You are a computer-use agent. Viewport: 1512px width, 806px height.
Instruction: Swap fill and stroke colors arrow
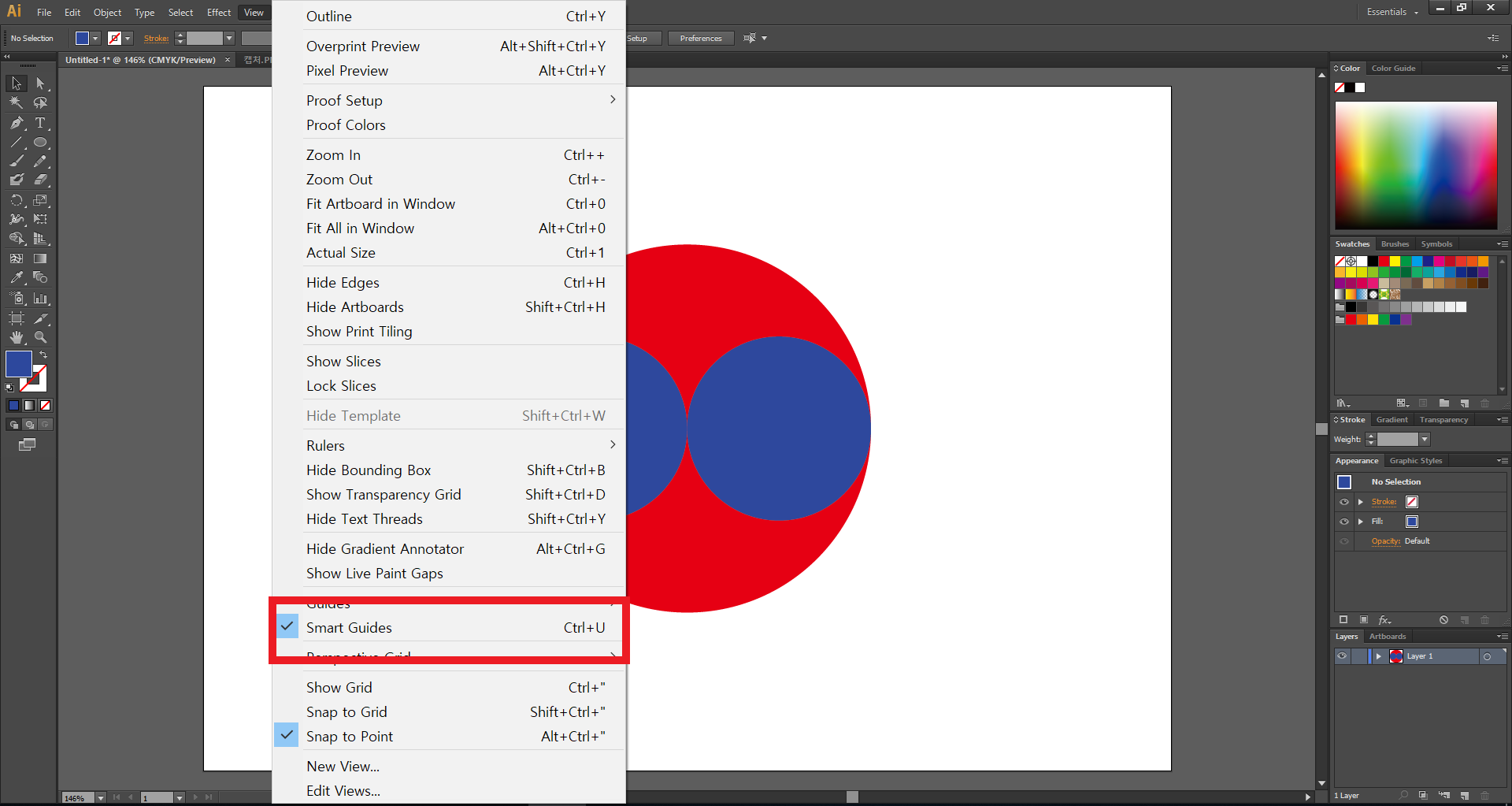(x=43, y=355)
